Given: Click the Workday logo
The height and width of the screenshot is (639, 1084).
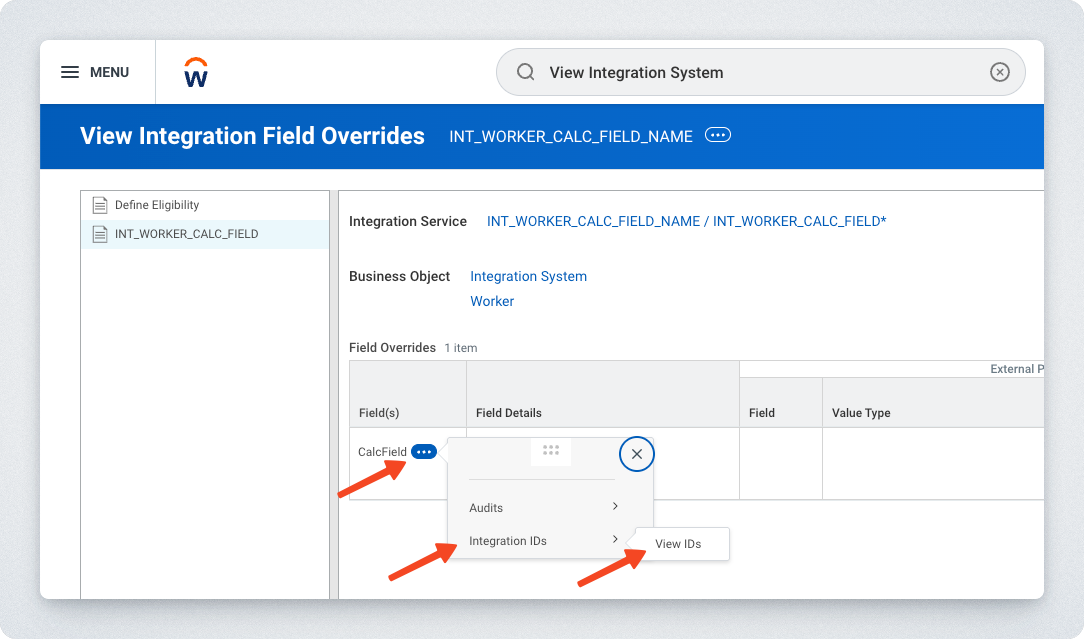Looking at the screenshot, I should coord(196,72).
